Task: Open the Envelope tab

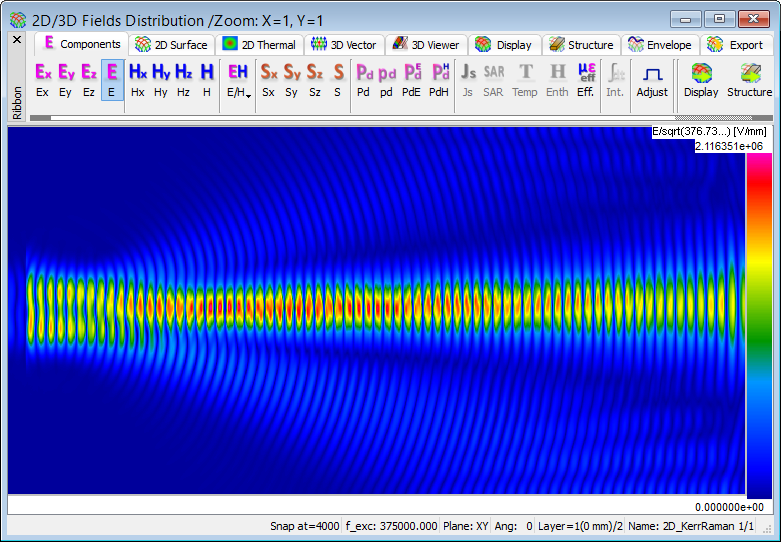Action: click(x=660, y=45)
